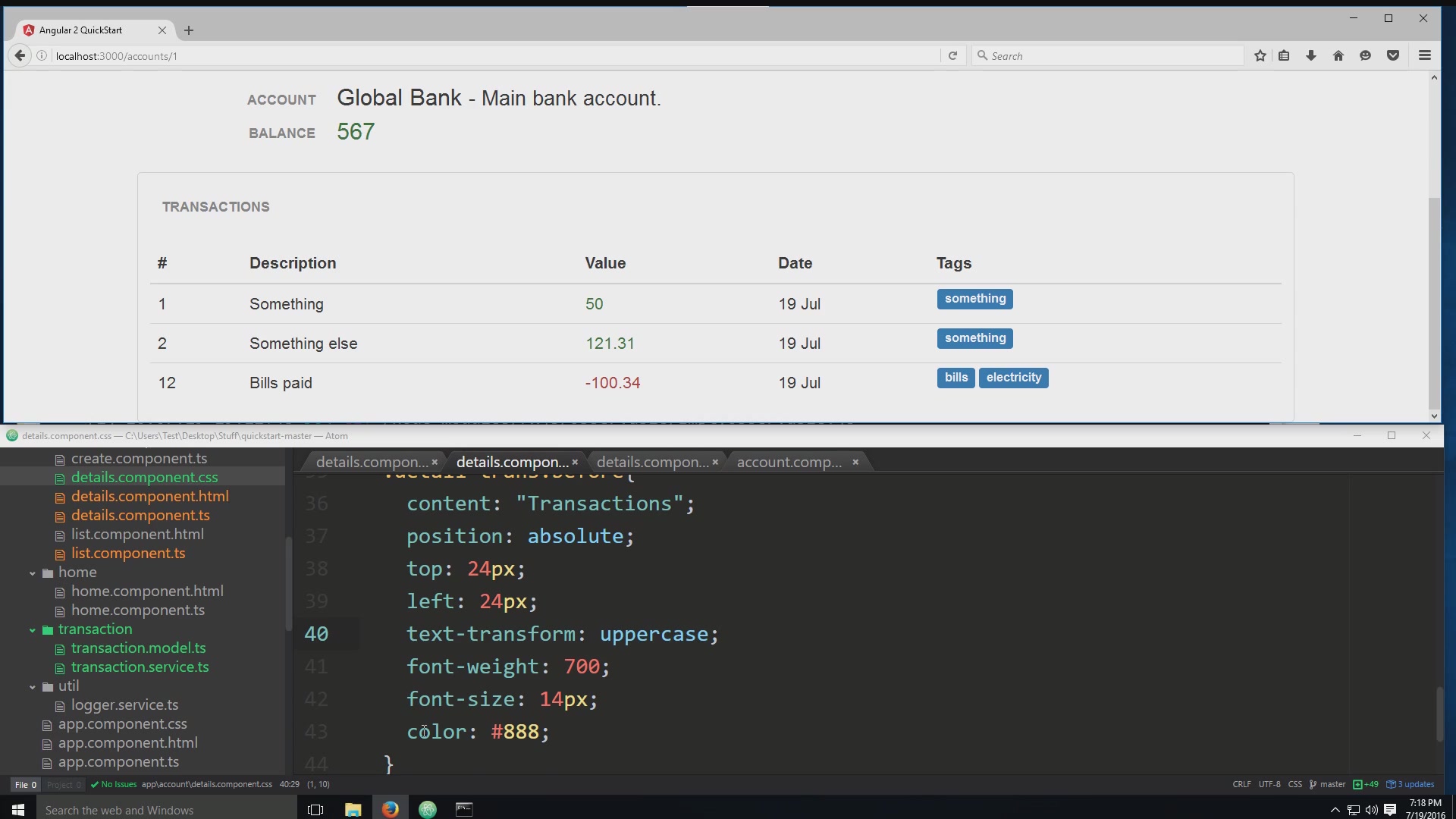This screenshot has height=819, width=1456.
Task: Open home.component.html in the tree
Action: click(147, 591)
